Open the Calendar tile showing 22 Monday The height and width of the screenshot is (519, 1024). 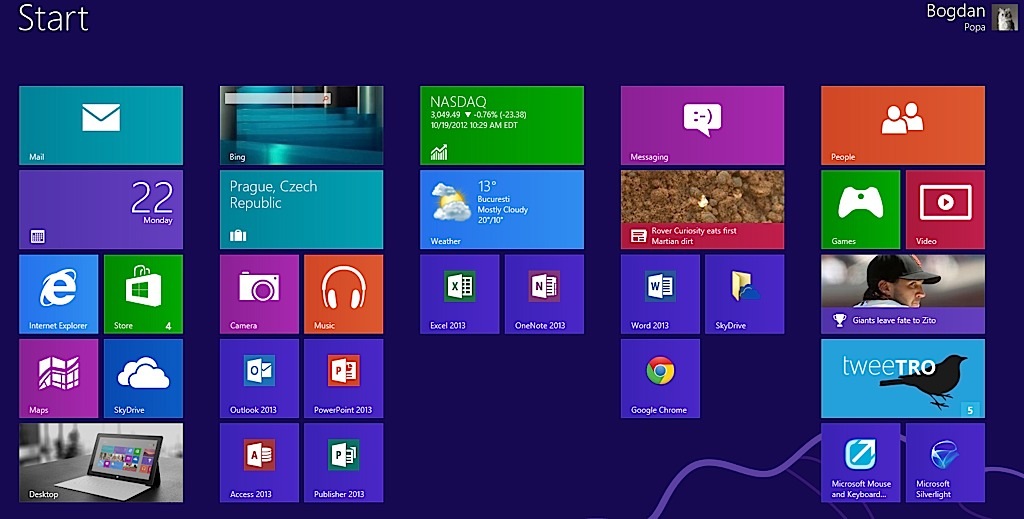pos(101,210)
